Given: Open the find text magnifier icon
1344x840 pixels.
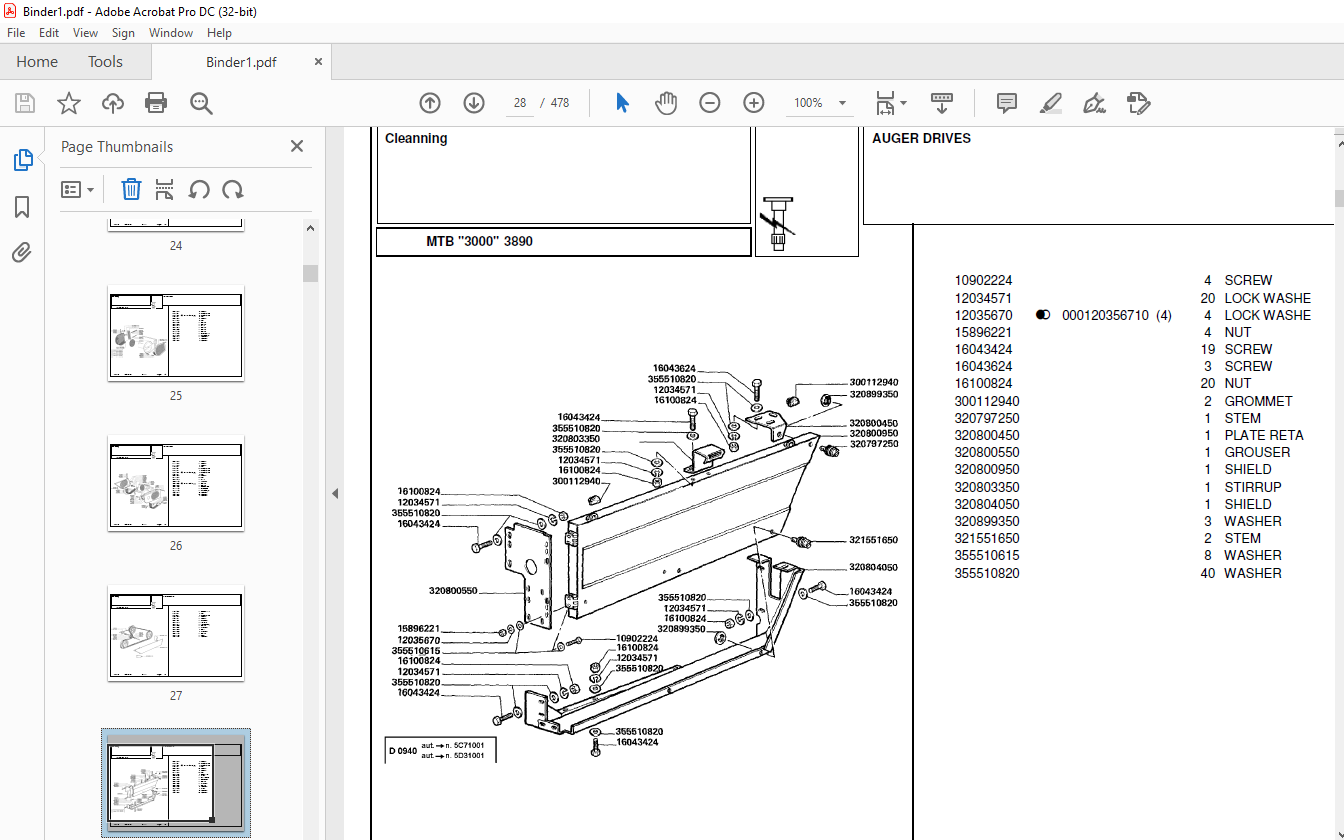Looking at the screenshot, I should coord(201,103).
